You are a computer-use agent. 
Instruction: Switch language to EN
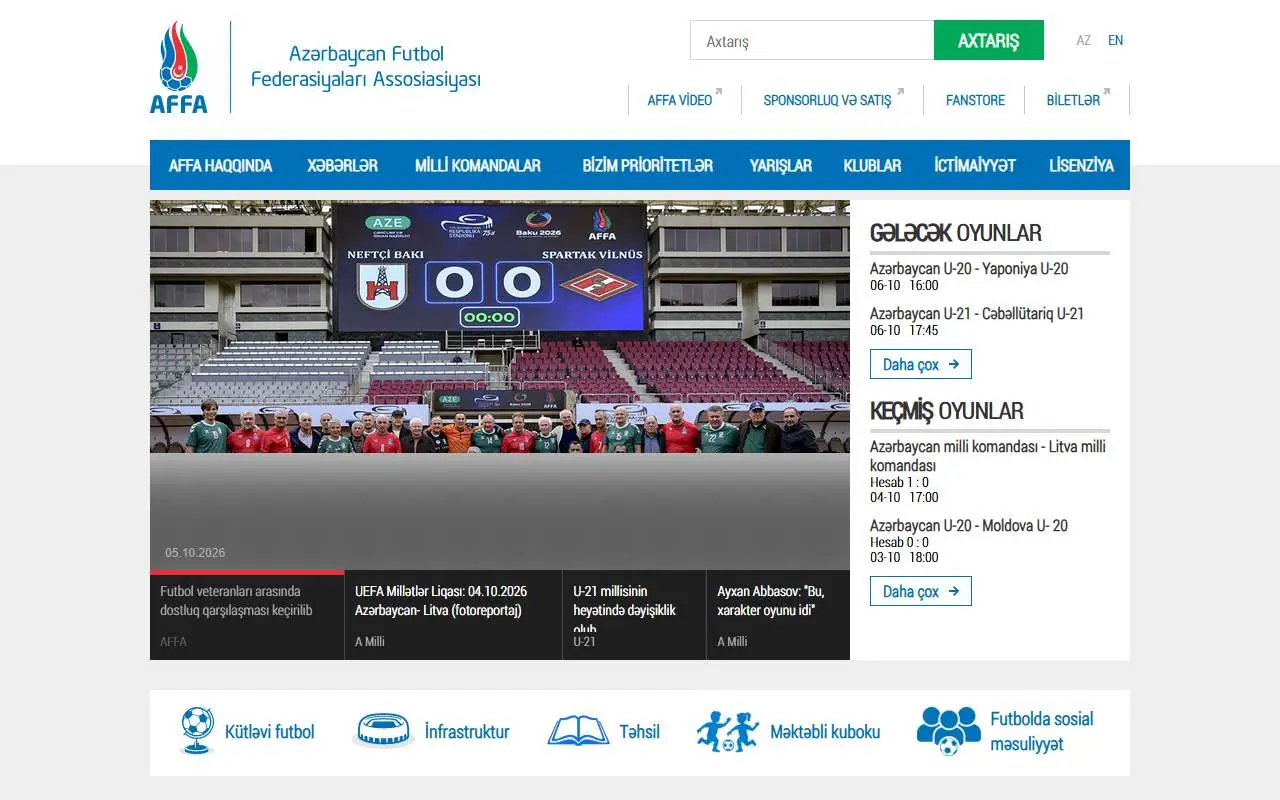pos(1116,40)
